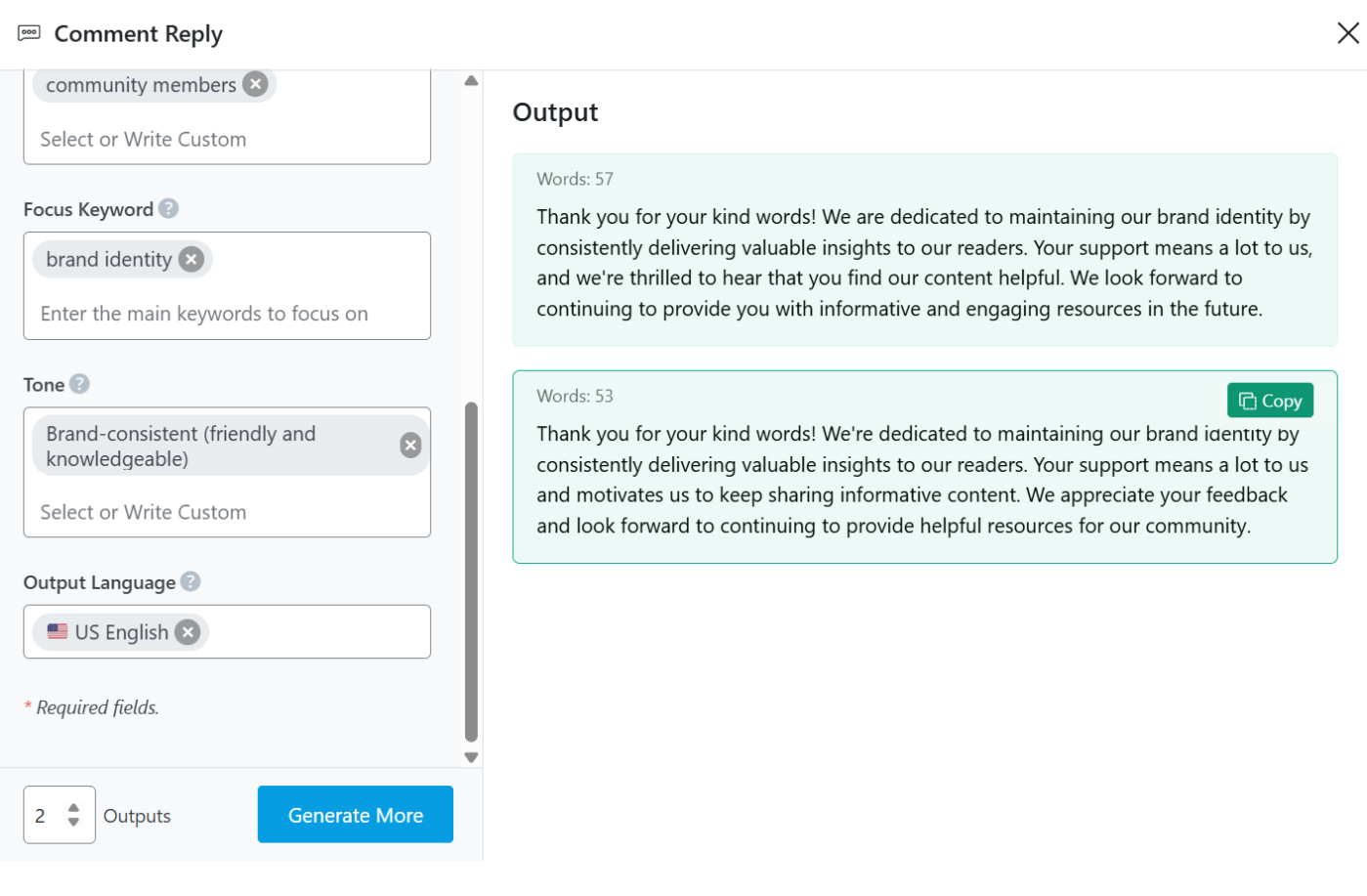Click the Tone help icon
This screenshot has height=896, width=1367.
point(80,384)
